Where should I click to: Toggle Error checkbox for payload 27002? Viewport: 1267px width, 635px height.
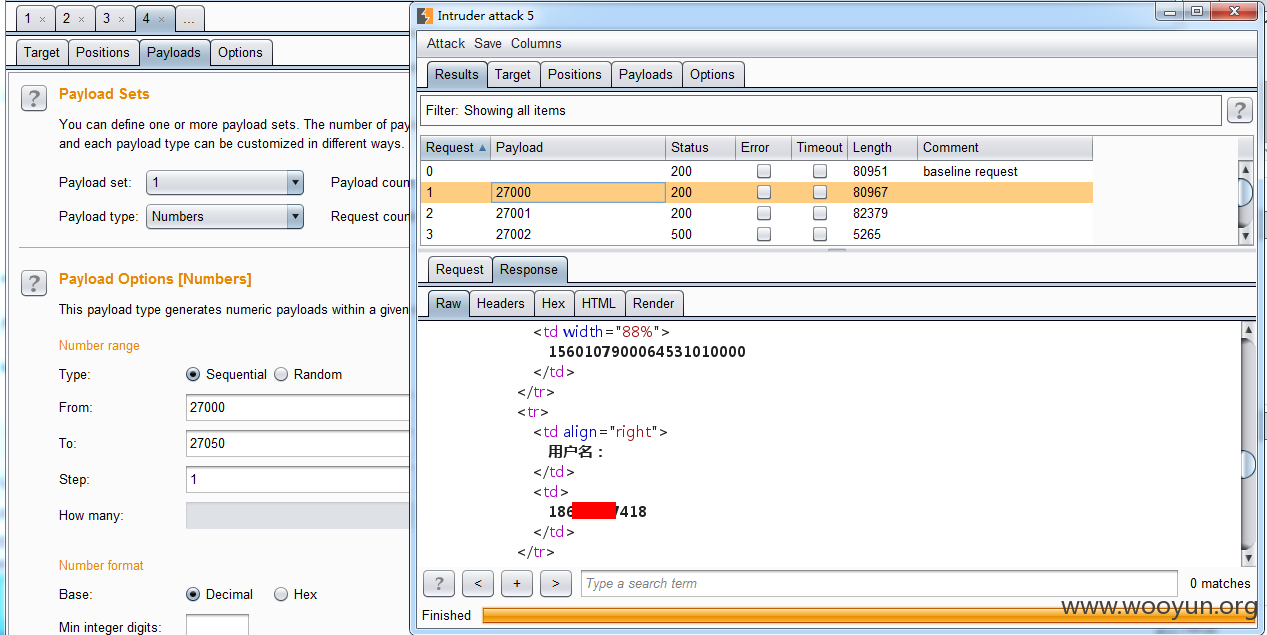764,234
